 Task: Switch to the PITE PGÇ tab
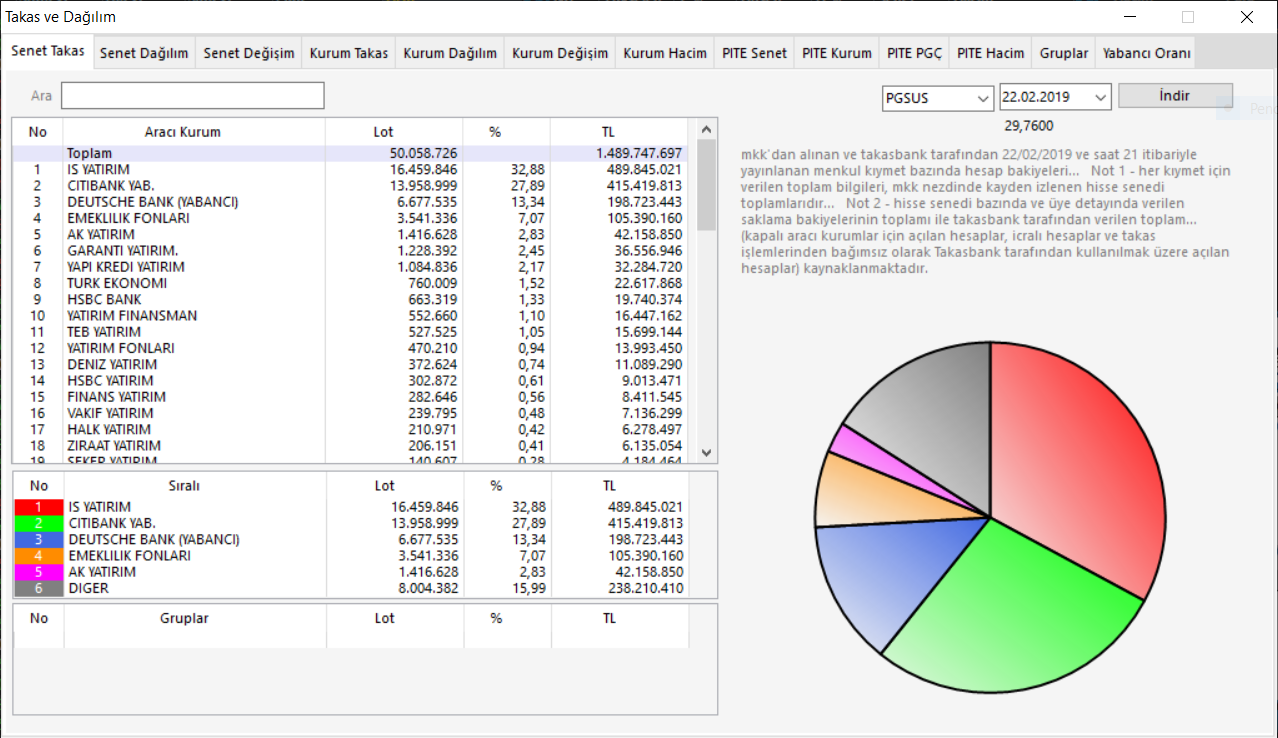[x=914, y=53]
